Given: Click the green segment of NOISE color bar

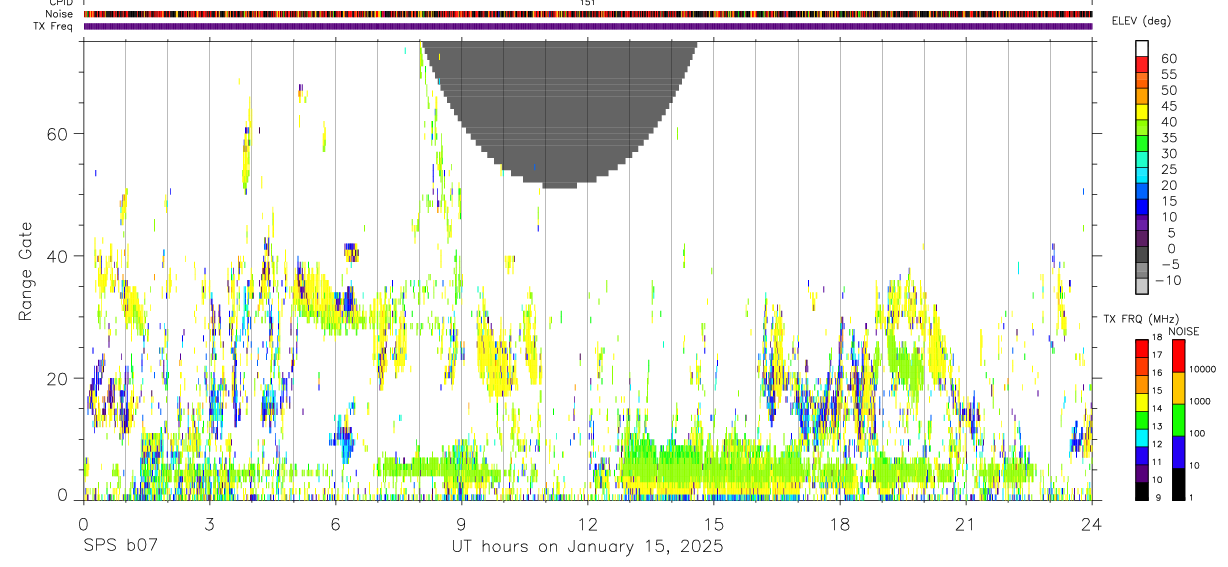Looking at the screenshot, I should click(x=1178, y=420).
